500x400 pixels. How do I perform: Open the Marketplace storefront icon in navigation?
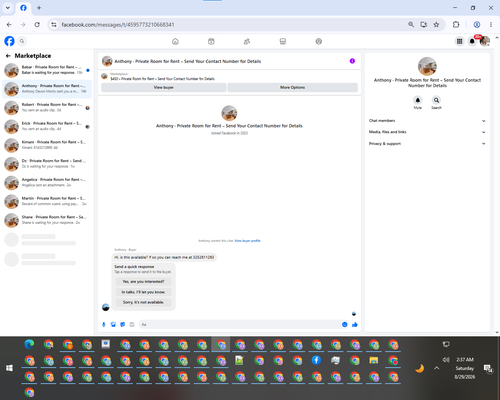click(x=283, y=41)
